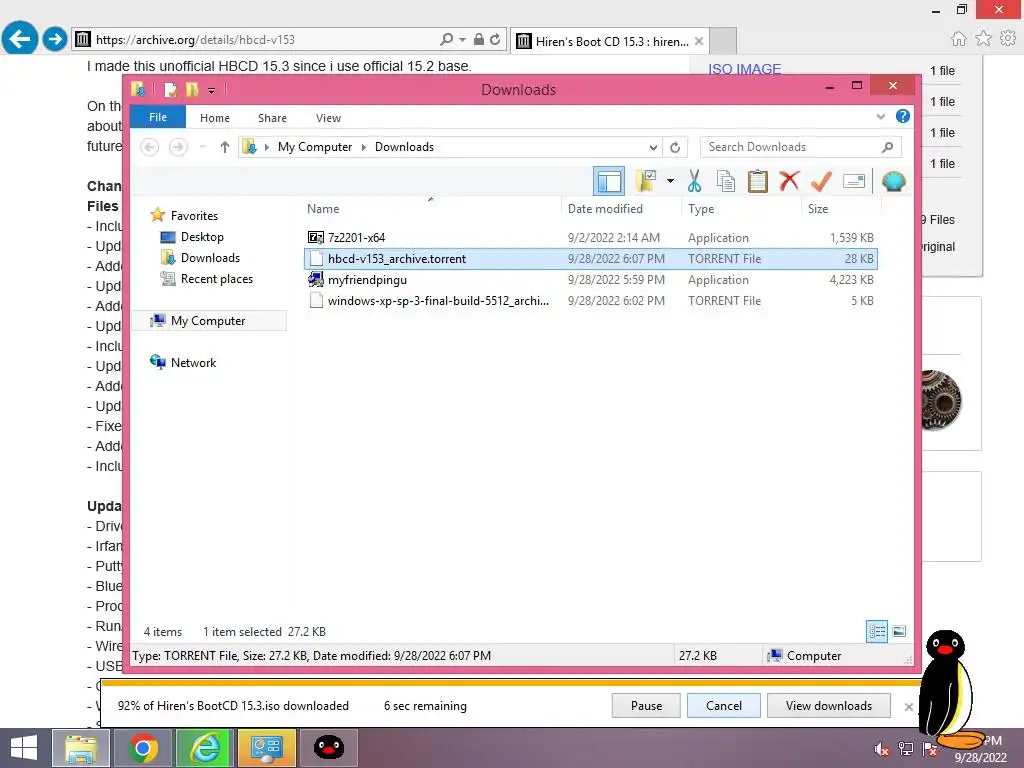Click the ISO IMAGE link
This screenshot has height=768, width=1024.
click(x=744, y=69)
